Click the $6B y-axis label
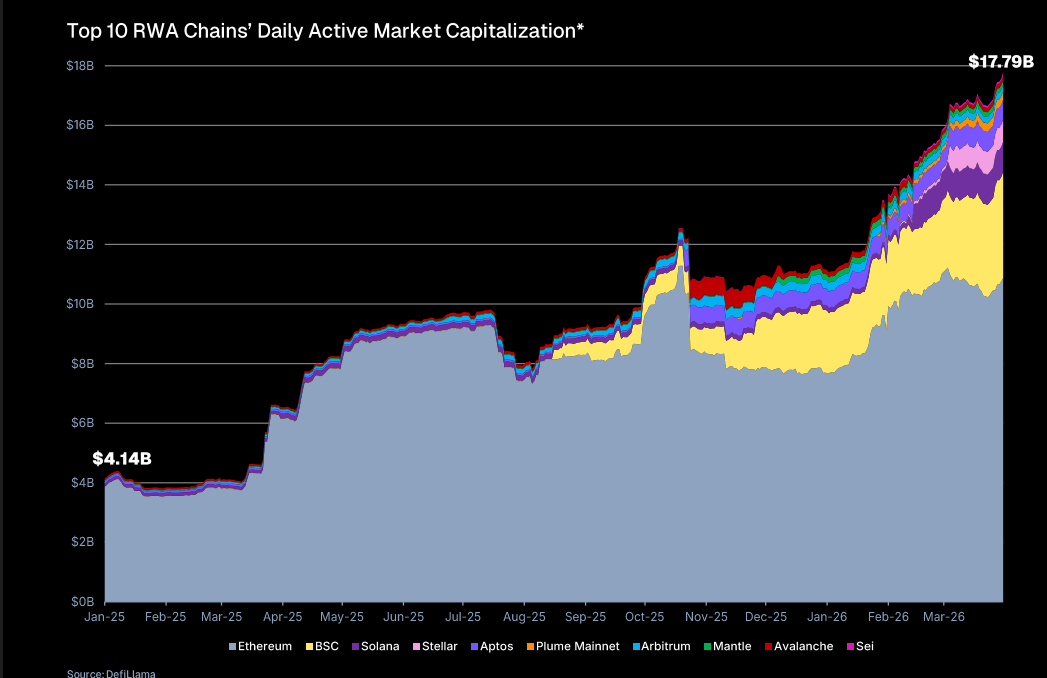 [83, 423]
